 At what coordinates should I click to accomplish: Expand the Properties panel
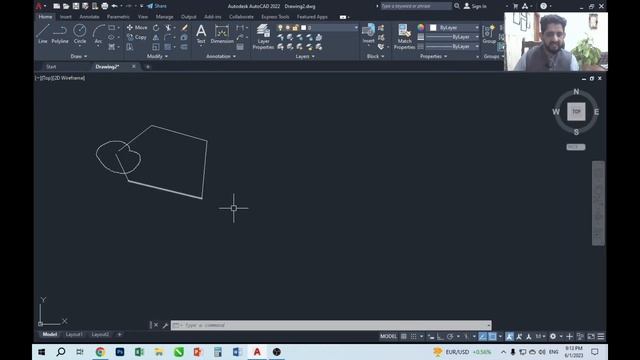(433, 56)
